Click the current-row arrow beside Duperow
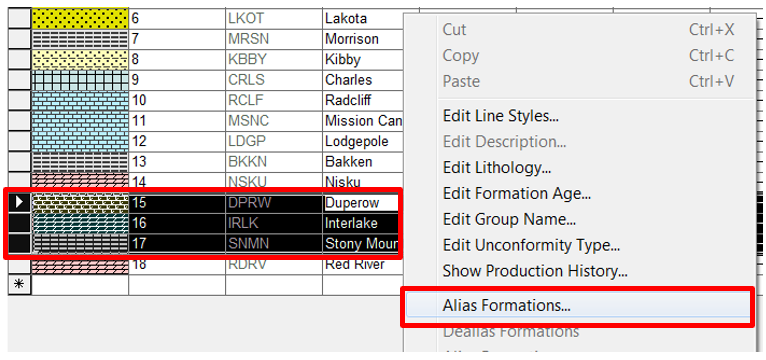Image resolution: width=766 pixels, height=360 pixels. coord(20,203)
